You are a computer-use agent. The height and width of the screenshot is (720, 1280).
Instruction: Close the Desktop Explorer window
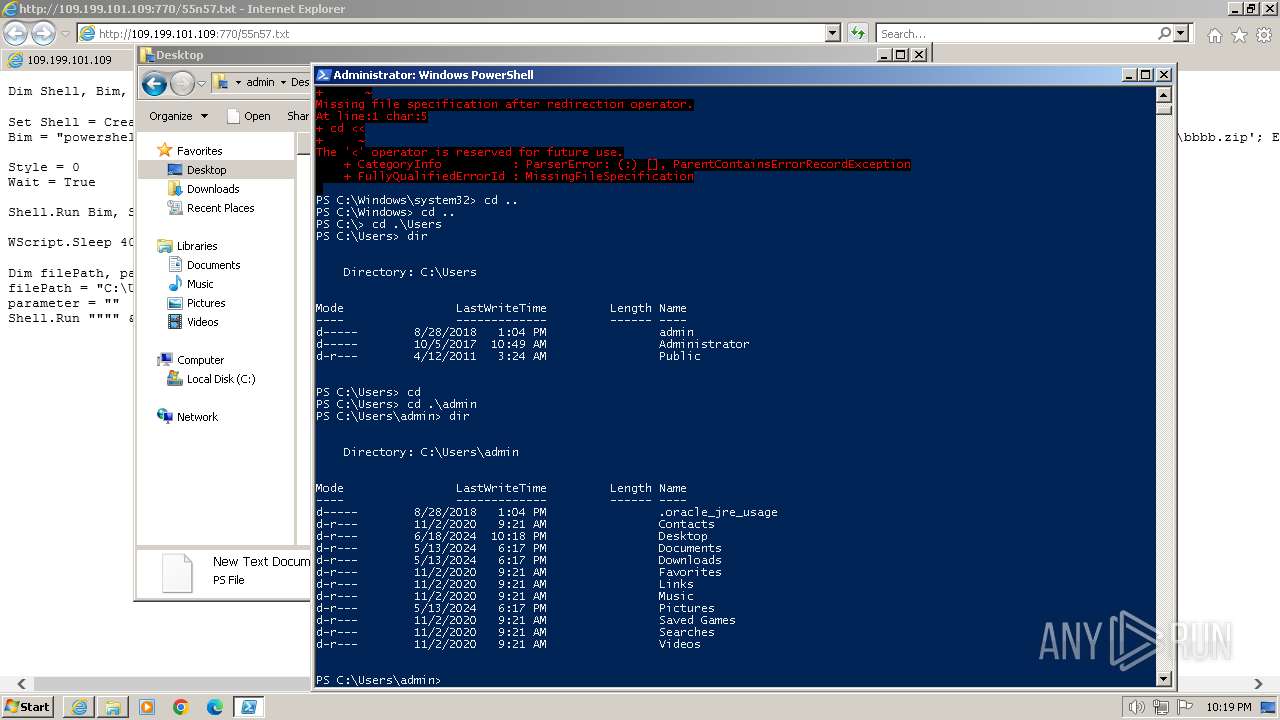click(x=919, y=55)
